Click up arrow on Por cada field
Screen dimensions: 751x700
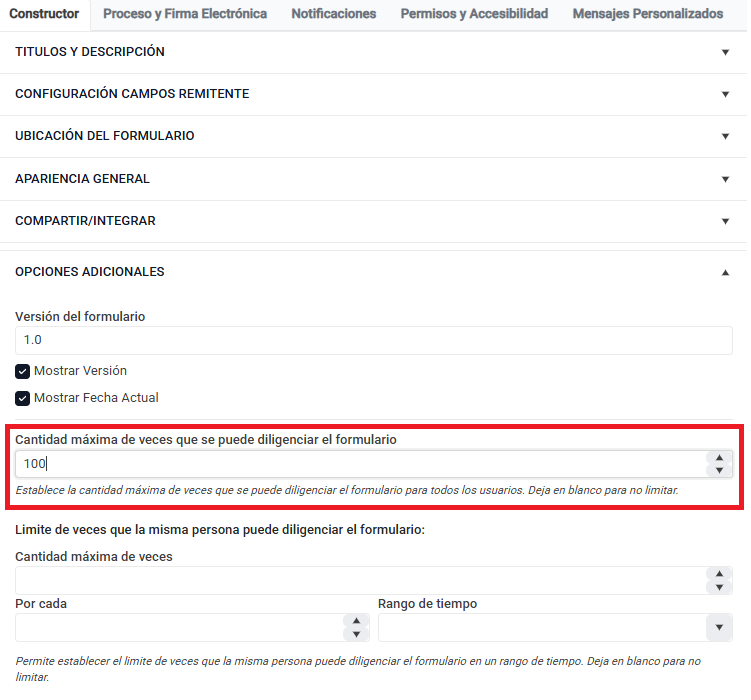coord(356,621)
